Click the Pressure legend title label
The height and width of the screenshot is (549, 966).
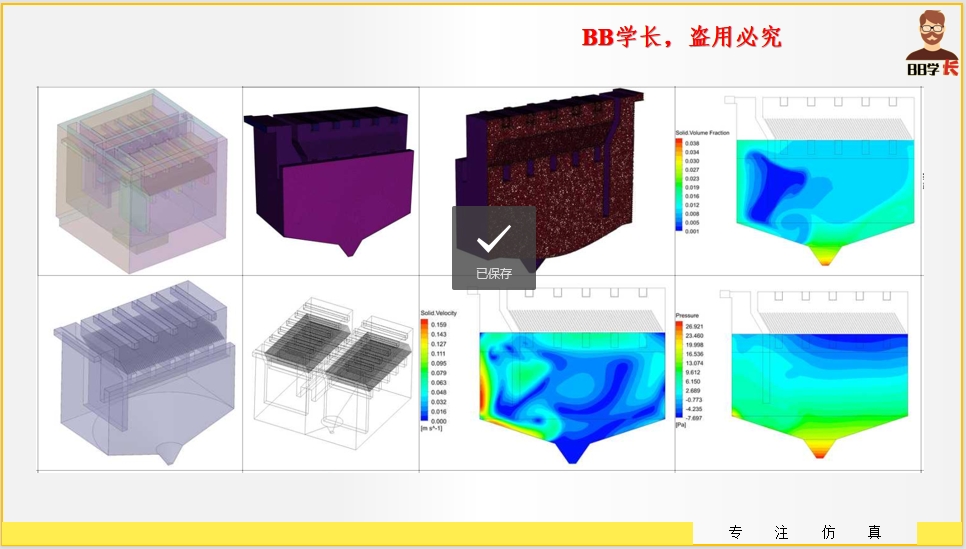click(x=688, y=314)
